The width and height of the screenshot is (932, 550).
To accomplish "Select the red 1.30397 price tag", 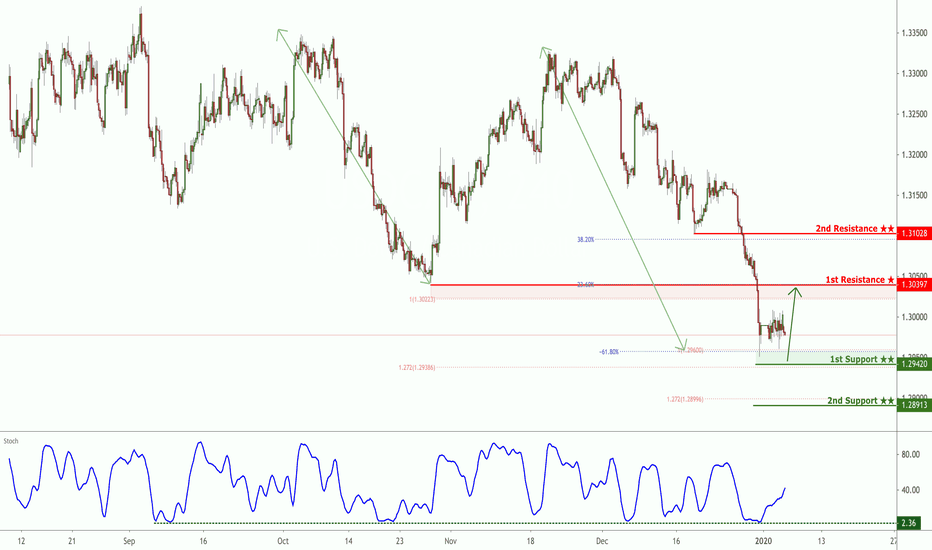I will (914, 285).
